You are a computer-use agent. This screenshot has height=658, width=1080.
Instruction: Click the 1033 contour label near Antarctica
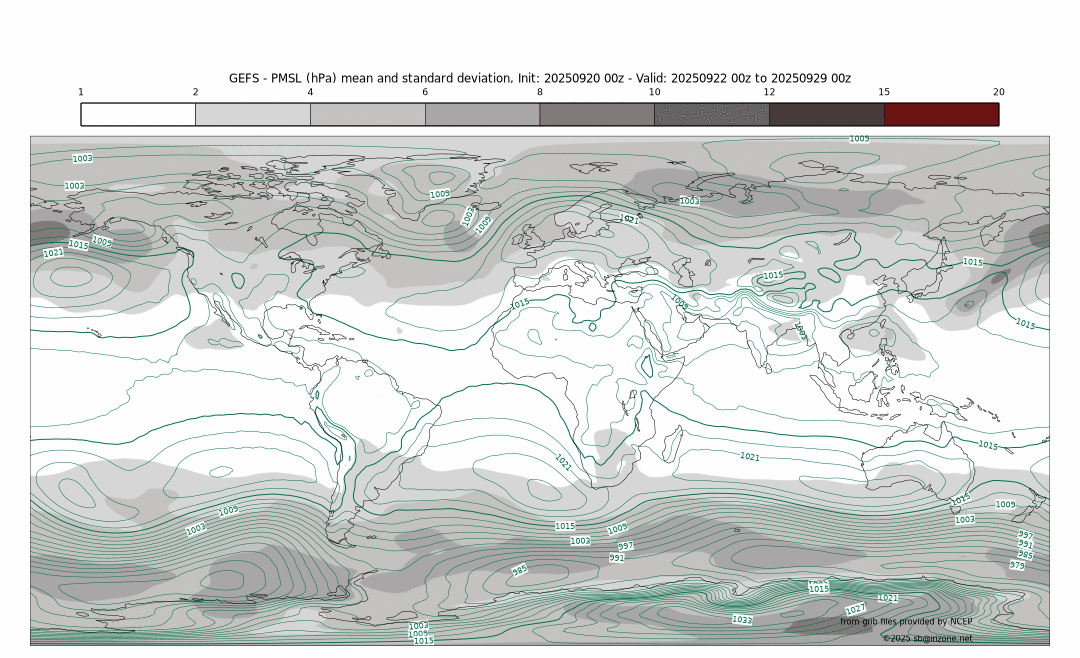[x=742, y=620]
